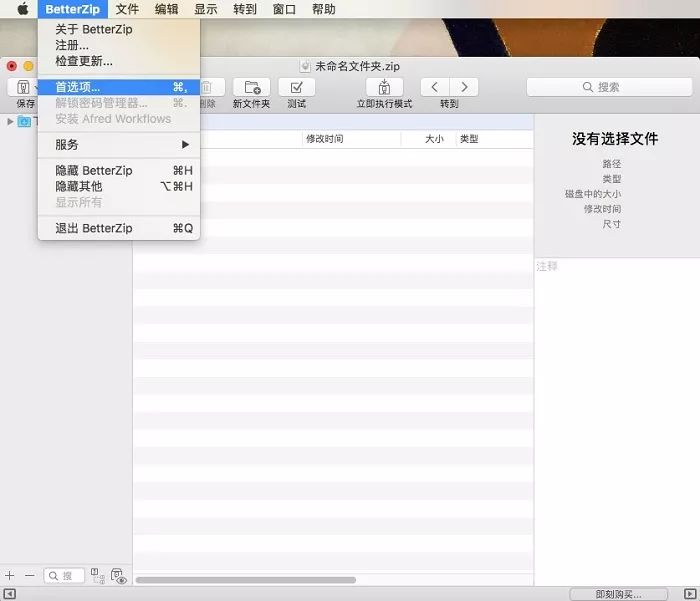Expand the sidebar folder disclosure triangle
Image resolution: width=700 pixels, height=601 pixels.
[10, 121]
